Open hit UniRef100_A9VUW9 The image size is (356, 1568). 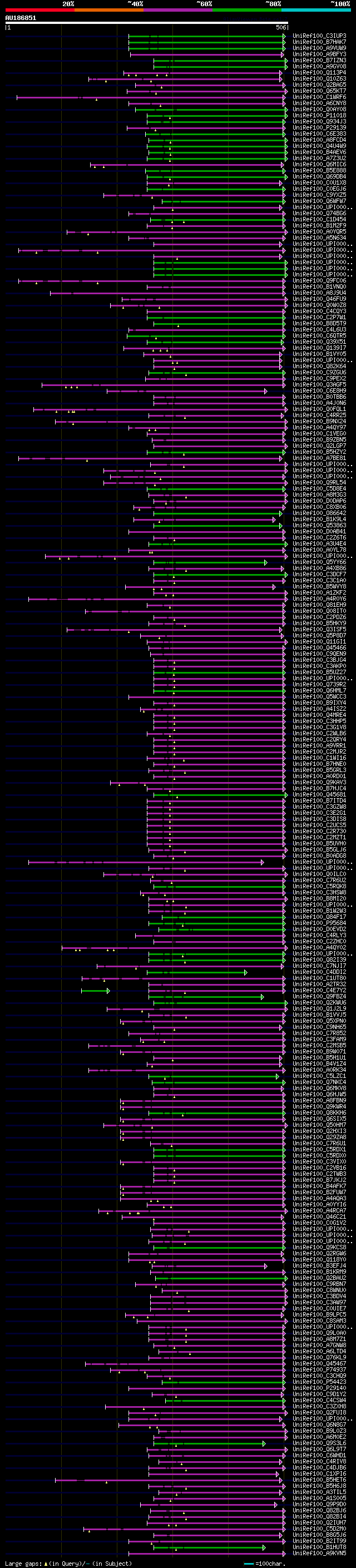(x=319, y=49)
